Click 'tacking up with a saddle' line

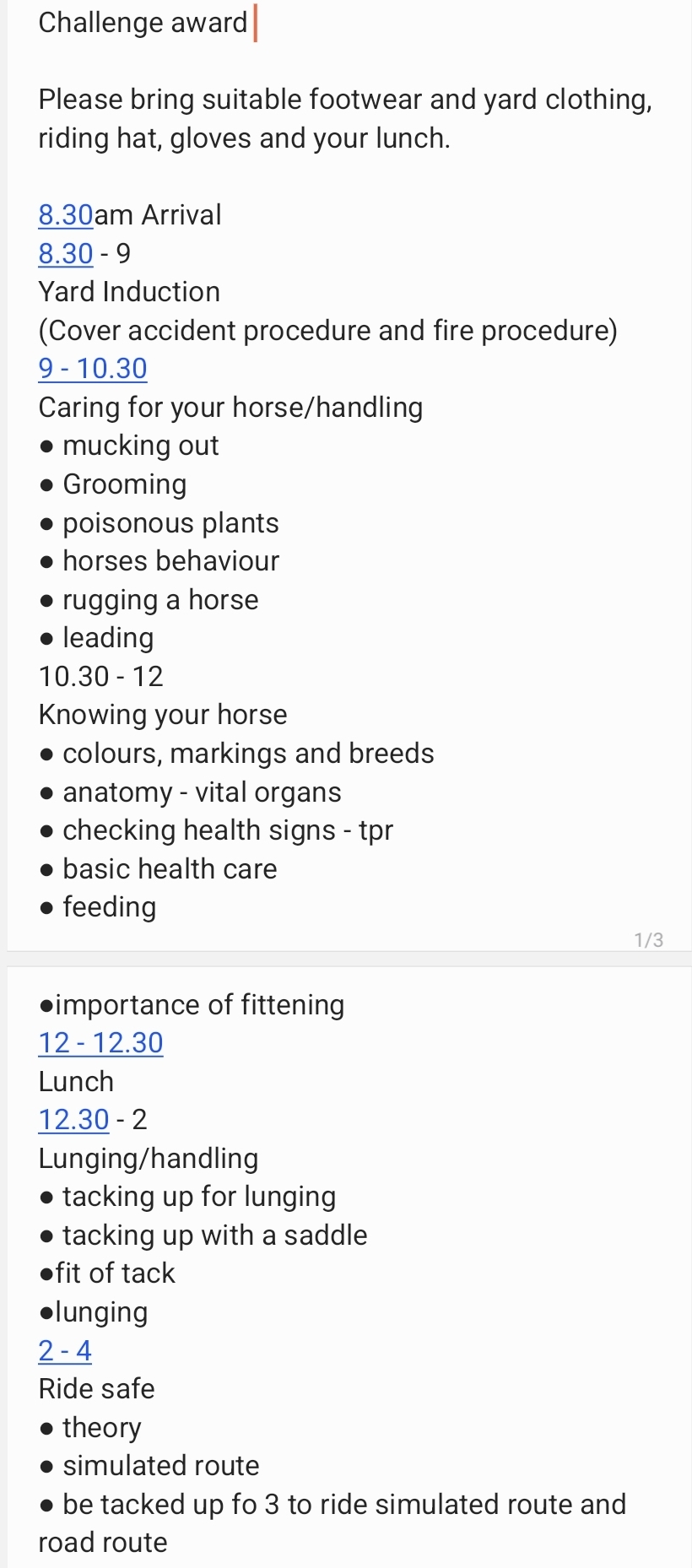click(x=214, y=1235)
